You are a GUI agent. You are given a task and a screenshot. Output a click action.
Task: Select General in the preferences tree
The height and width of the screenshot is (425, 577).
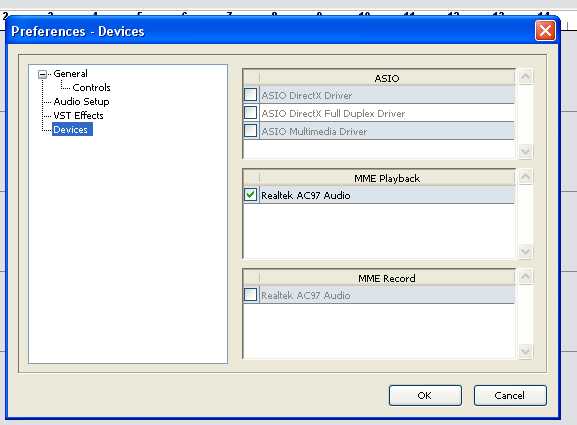pos(70,74)
